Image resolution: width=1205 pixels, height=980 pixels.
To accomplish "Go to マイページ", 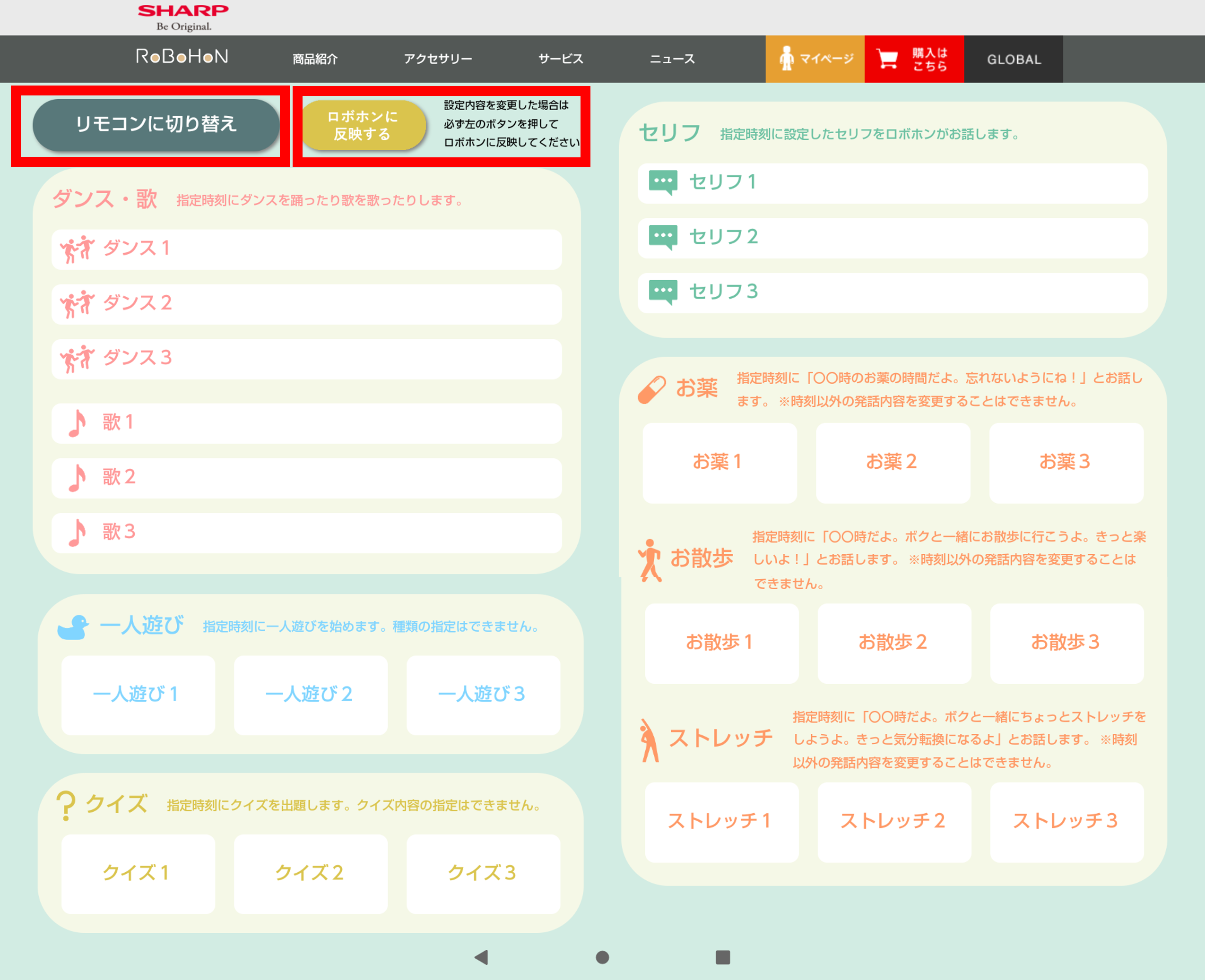I will 815,59.
